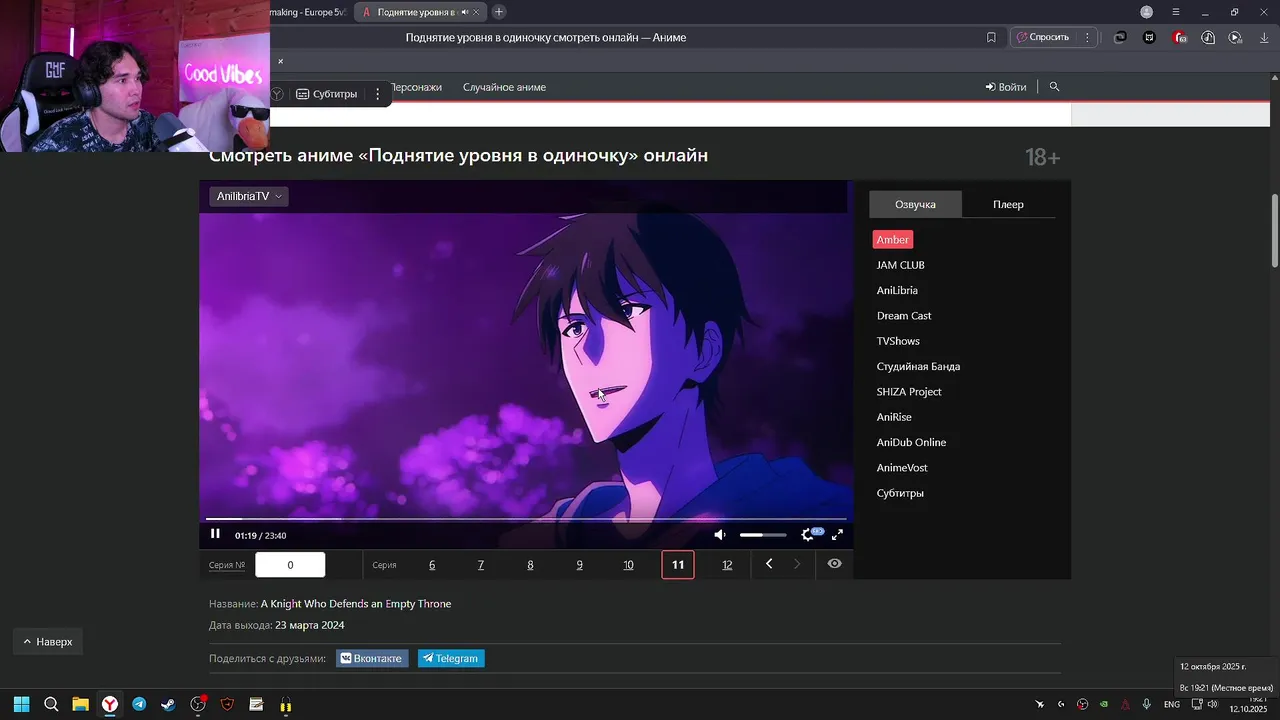Select the SHIZA Project voiceover
1280x720 pixels.
[x=909, y=392]
